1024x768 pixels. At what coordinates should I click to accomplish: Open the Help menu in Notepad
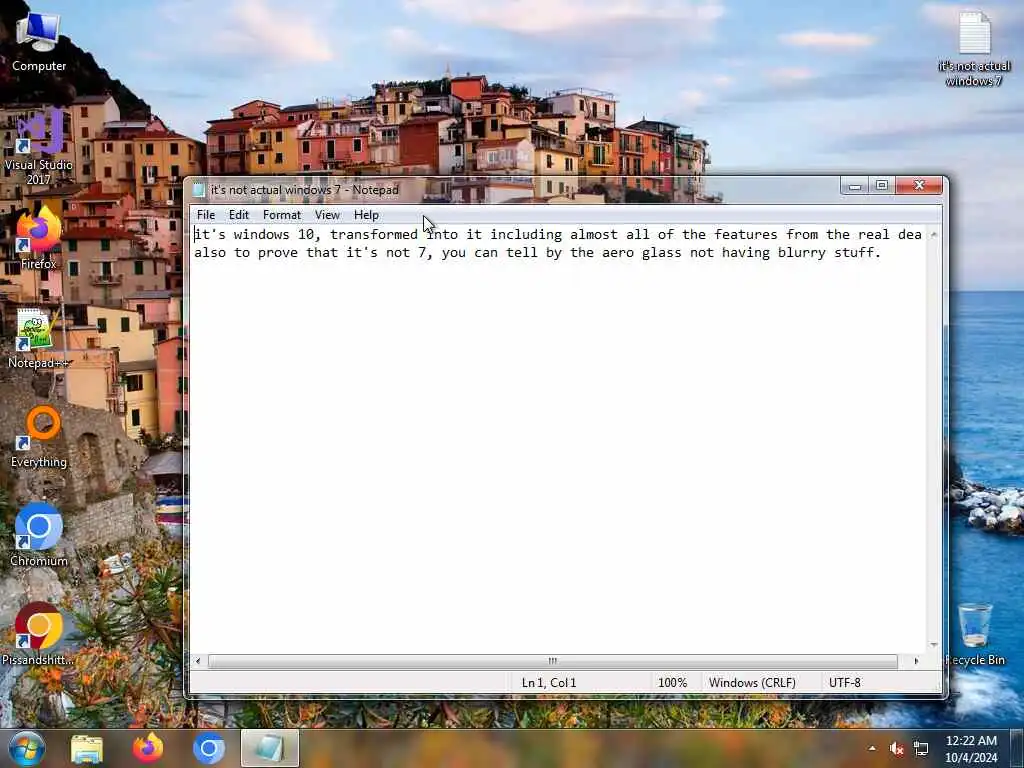pyautogui.click(x=366, y=215)
